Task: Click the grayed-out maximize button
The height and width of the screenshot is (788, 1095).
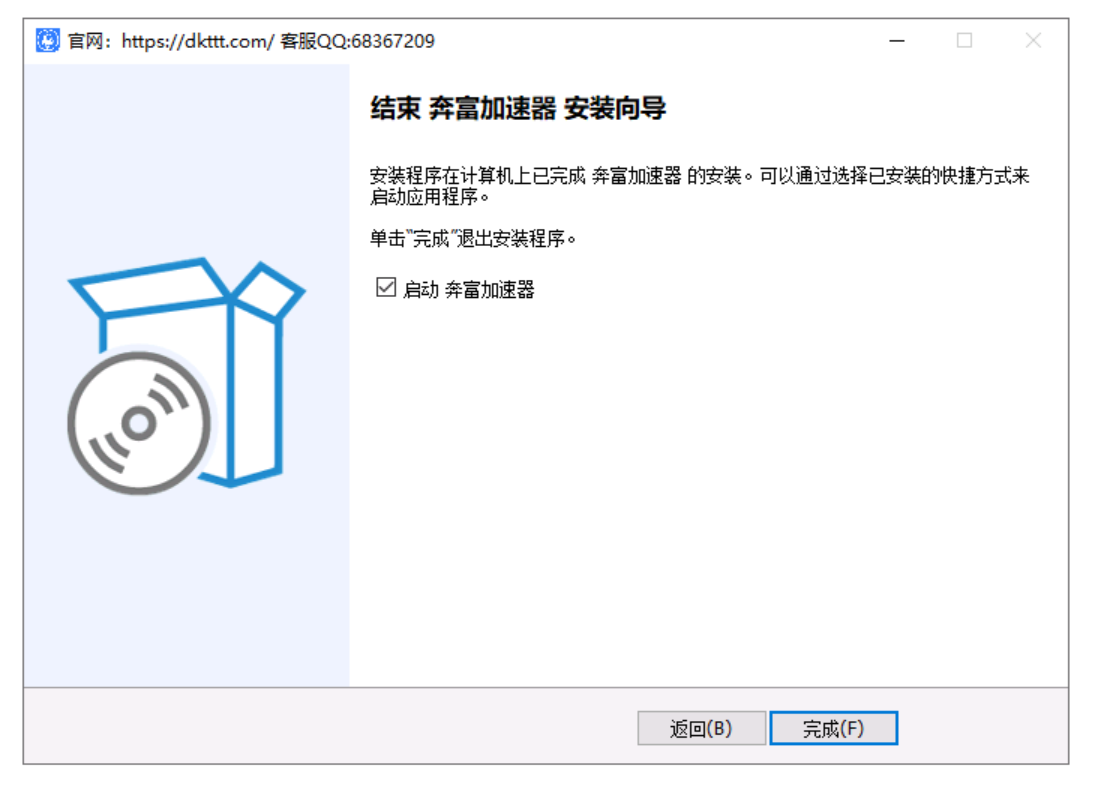Action: tap(964, 41)
